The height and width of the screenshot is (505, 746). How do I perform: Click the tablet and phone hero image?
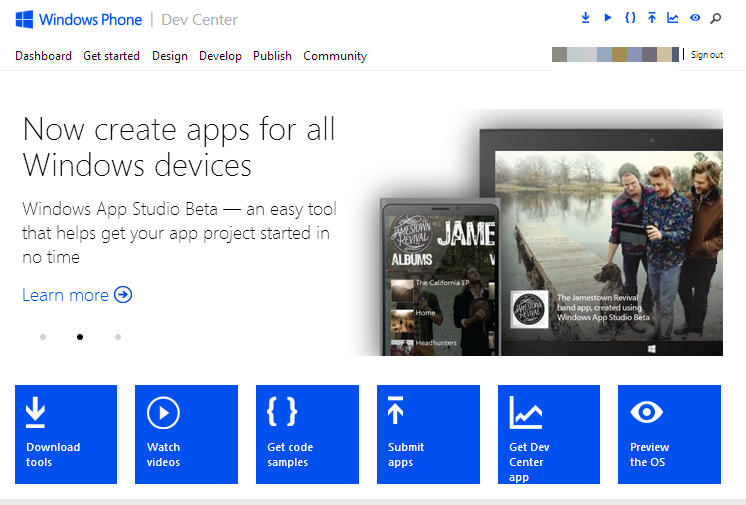point(538,232)
